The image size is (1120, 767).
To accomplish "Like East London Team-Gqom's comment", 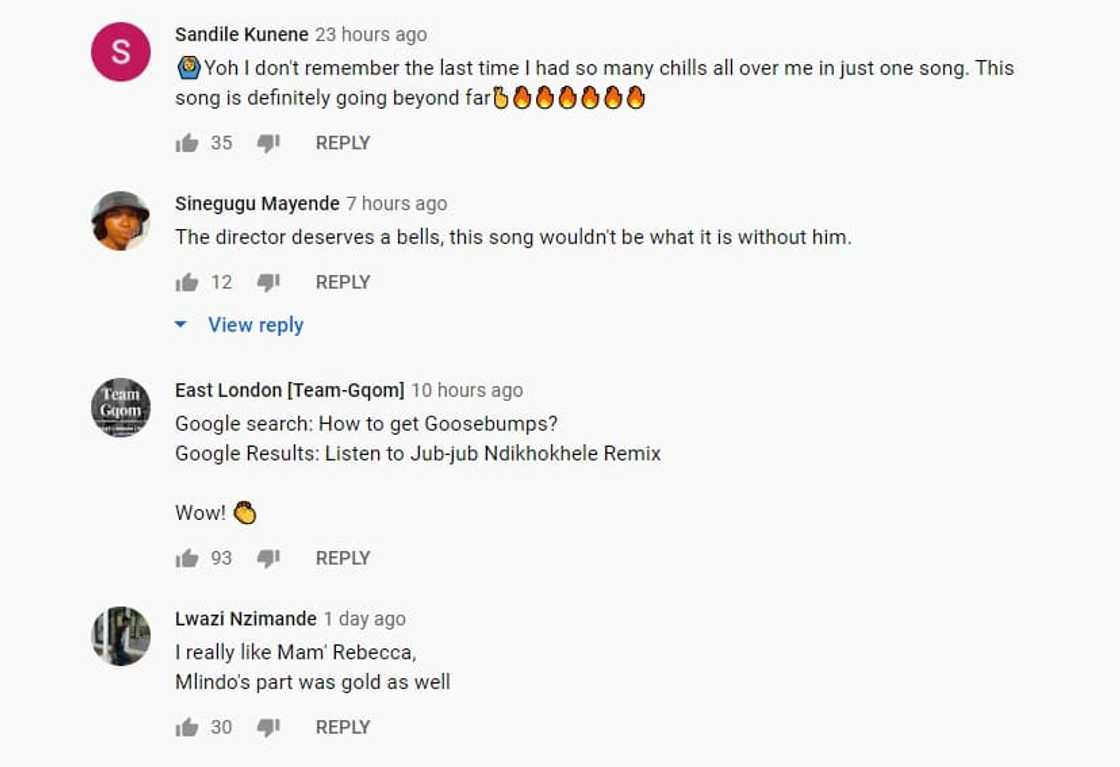I will (x=187, y=559).
